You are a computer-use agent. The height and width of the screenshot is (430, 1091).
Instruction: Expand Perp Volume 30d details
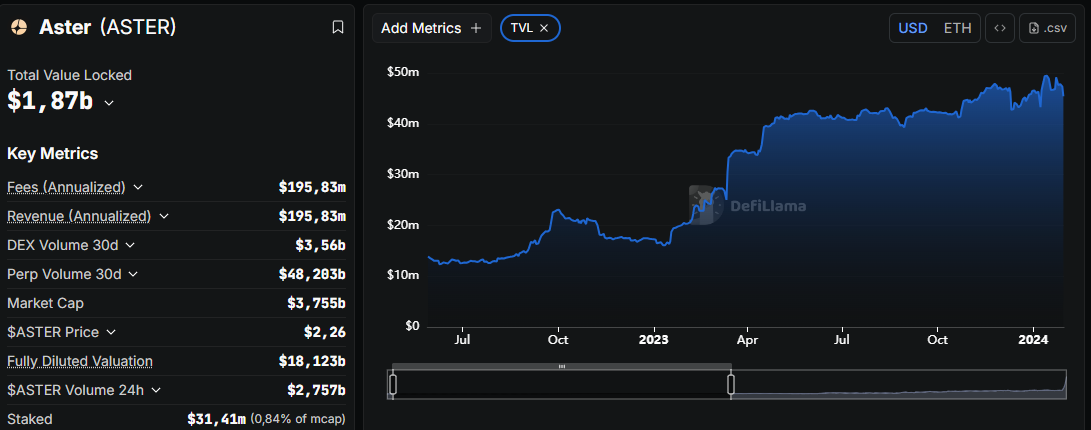(x=133, y=274)
